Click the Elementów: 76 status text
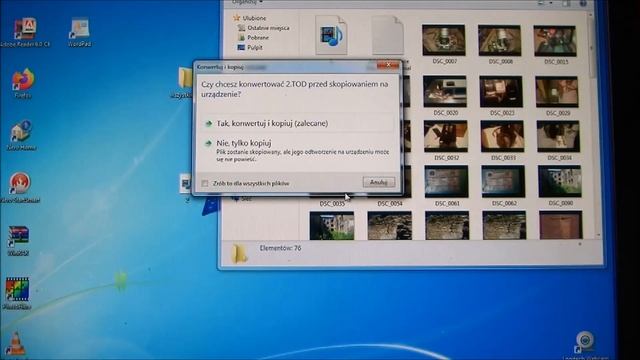 click(x=280, y=248)
